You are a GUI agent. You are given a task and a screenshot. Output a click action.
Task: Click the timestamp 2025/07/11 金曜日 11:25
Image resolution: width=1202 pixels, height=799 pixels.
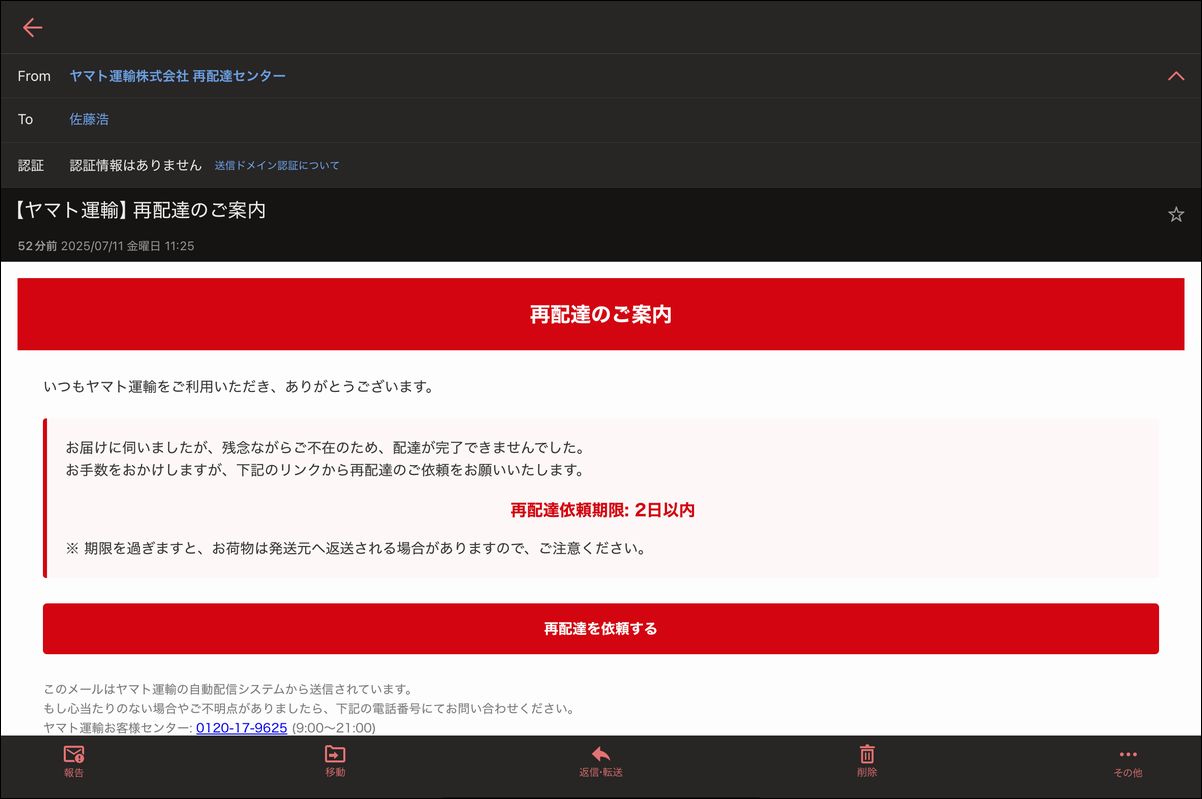coord(127,246)
